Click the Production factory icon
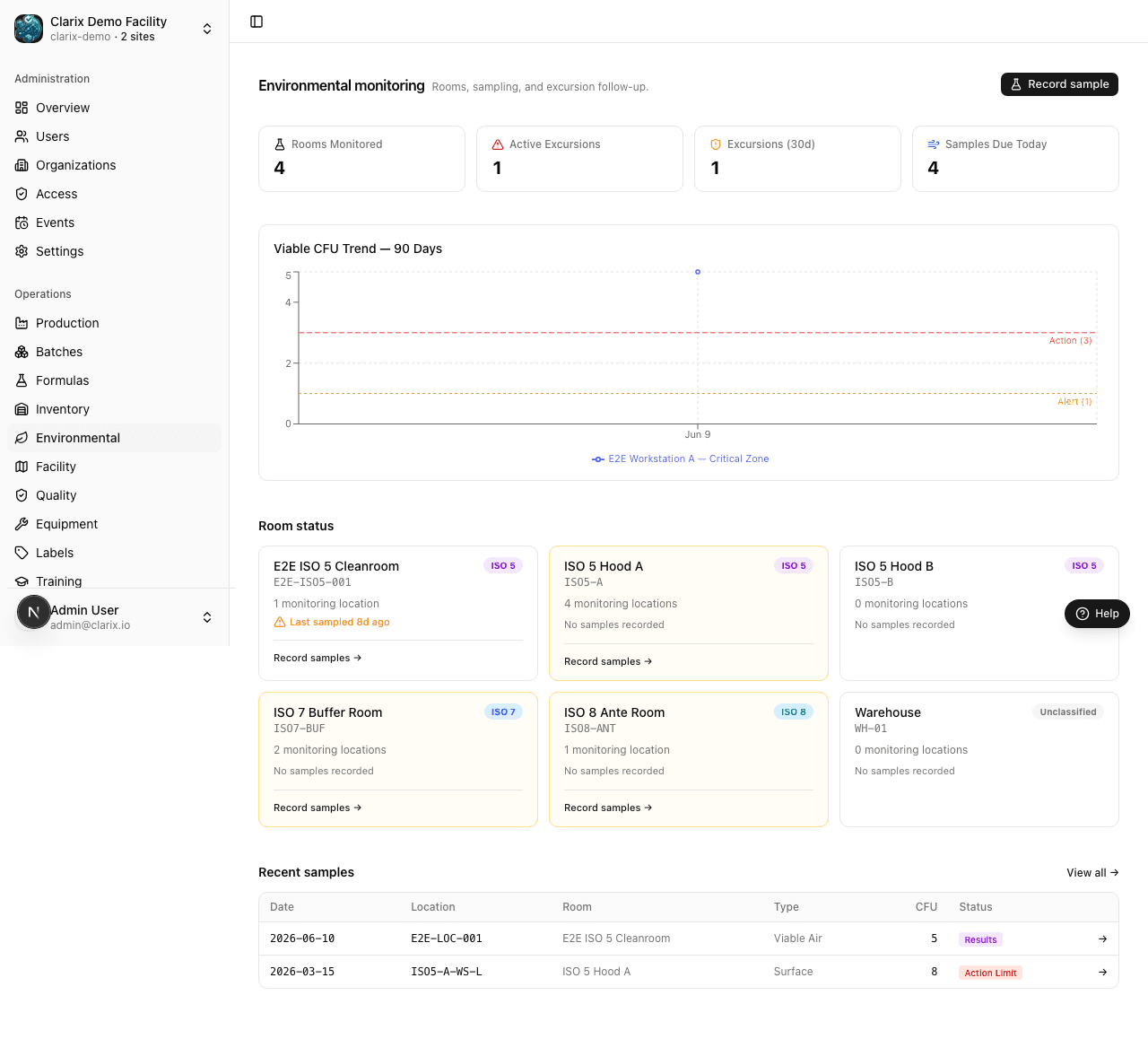Viewport: 1148px width, 1039px height. tap(22, 323)
